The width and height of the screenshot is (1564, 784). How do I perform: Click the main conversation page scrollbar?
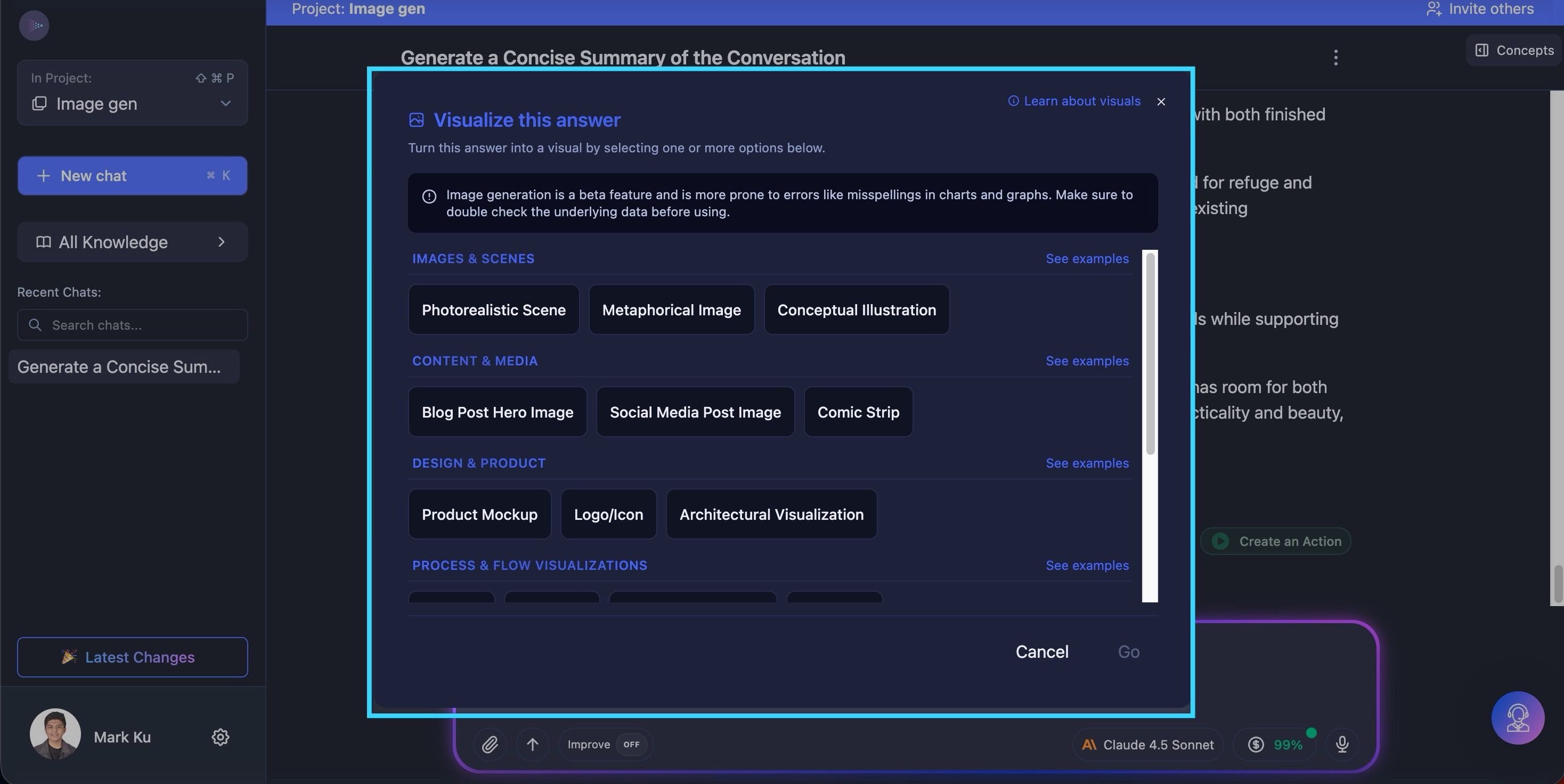click(x=1557, y=584)
